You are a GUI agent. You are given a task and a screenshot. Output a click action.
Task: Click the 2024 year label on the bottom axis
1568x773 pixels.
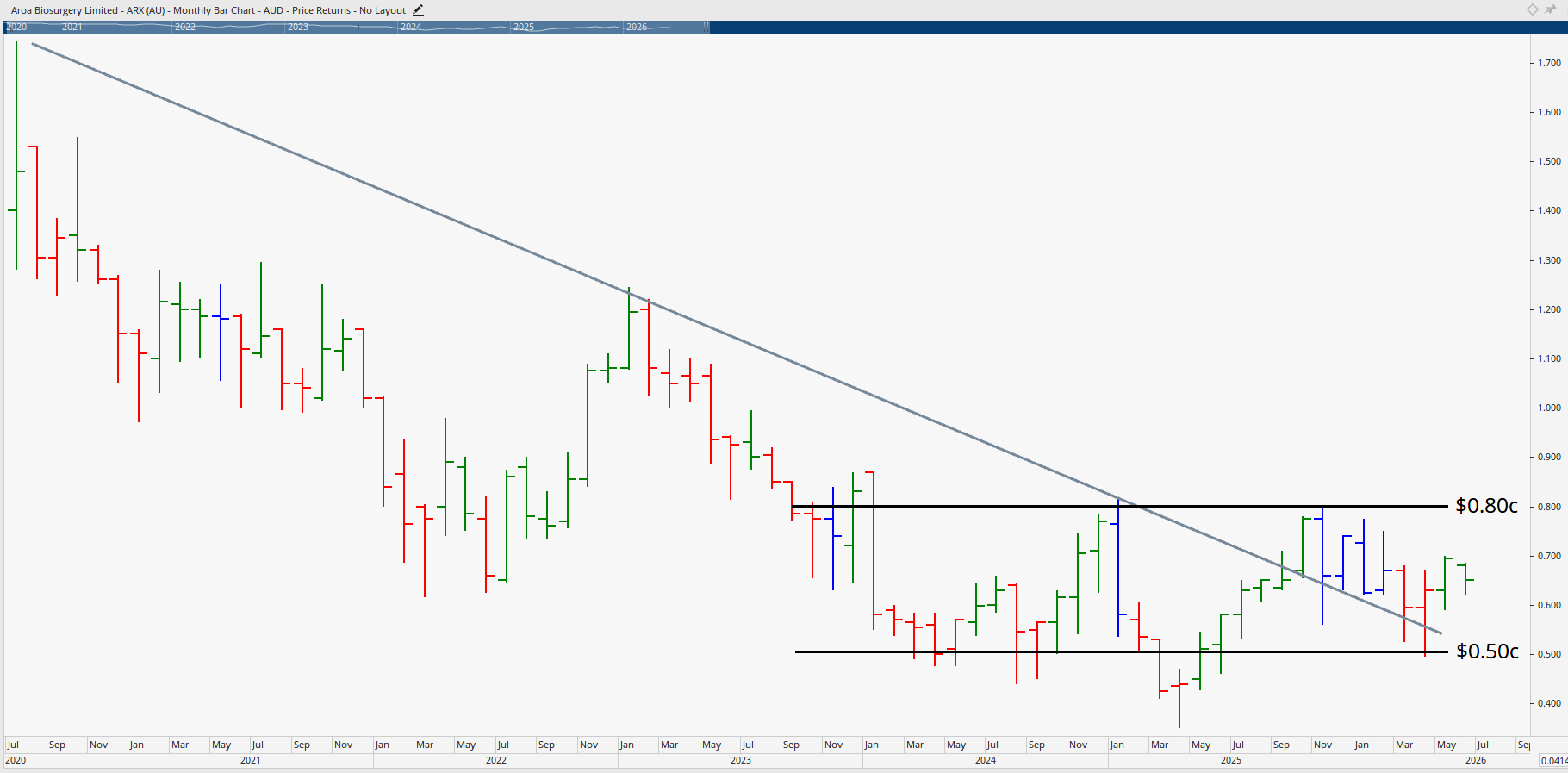coord(986,760)
